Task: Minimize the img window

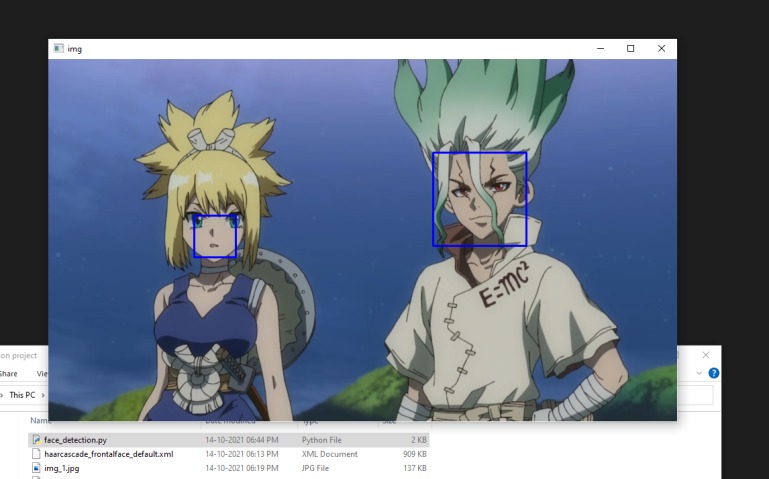Action: coord(600,49)
